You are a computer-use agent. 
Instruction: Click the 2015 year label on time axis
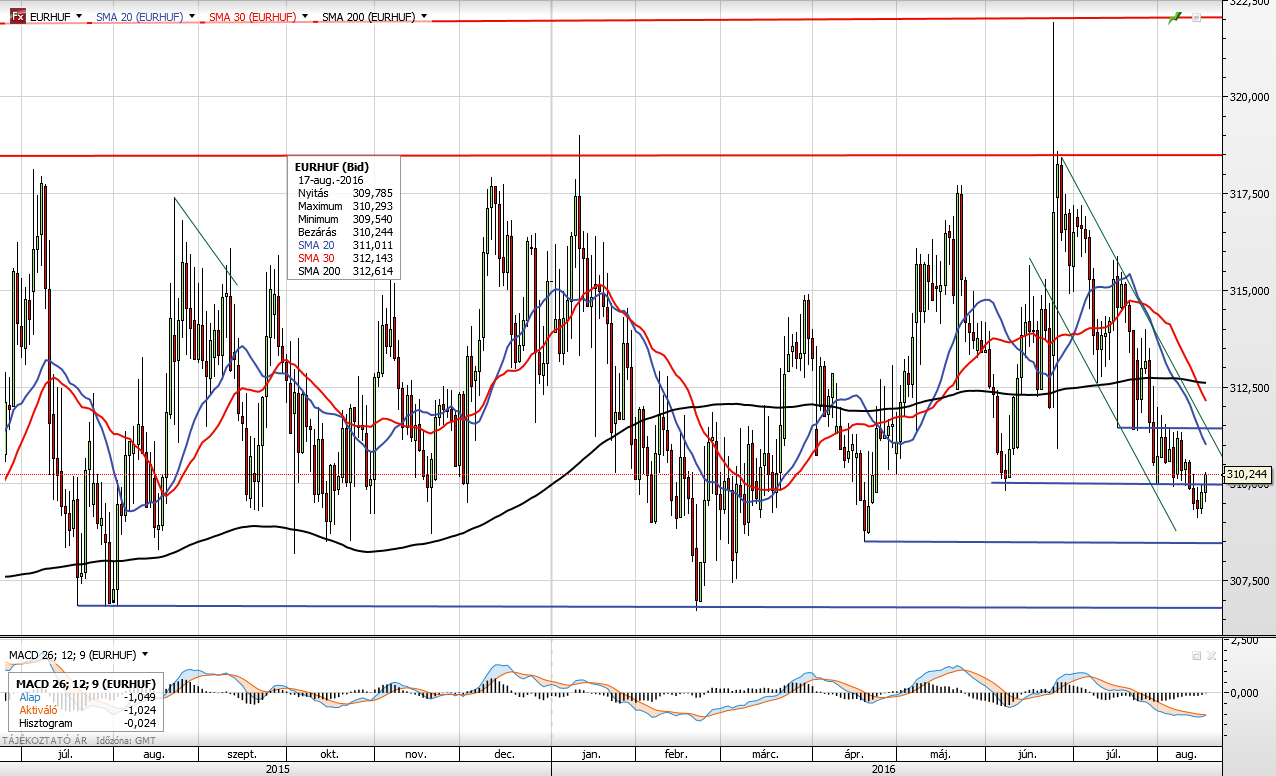[x=278, y=769]
